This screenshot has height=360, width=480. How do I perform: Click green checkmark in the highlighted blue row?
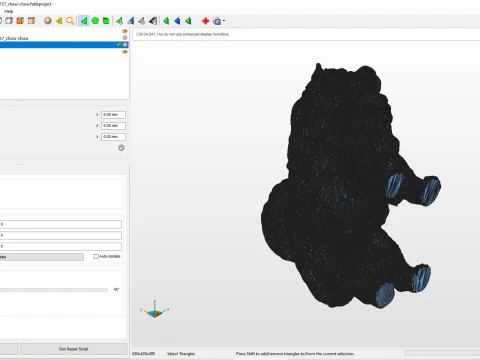click(119, 45)
